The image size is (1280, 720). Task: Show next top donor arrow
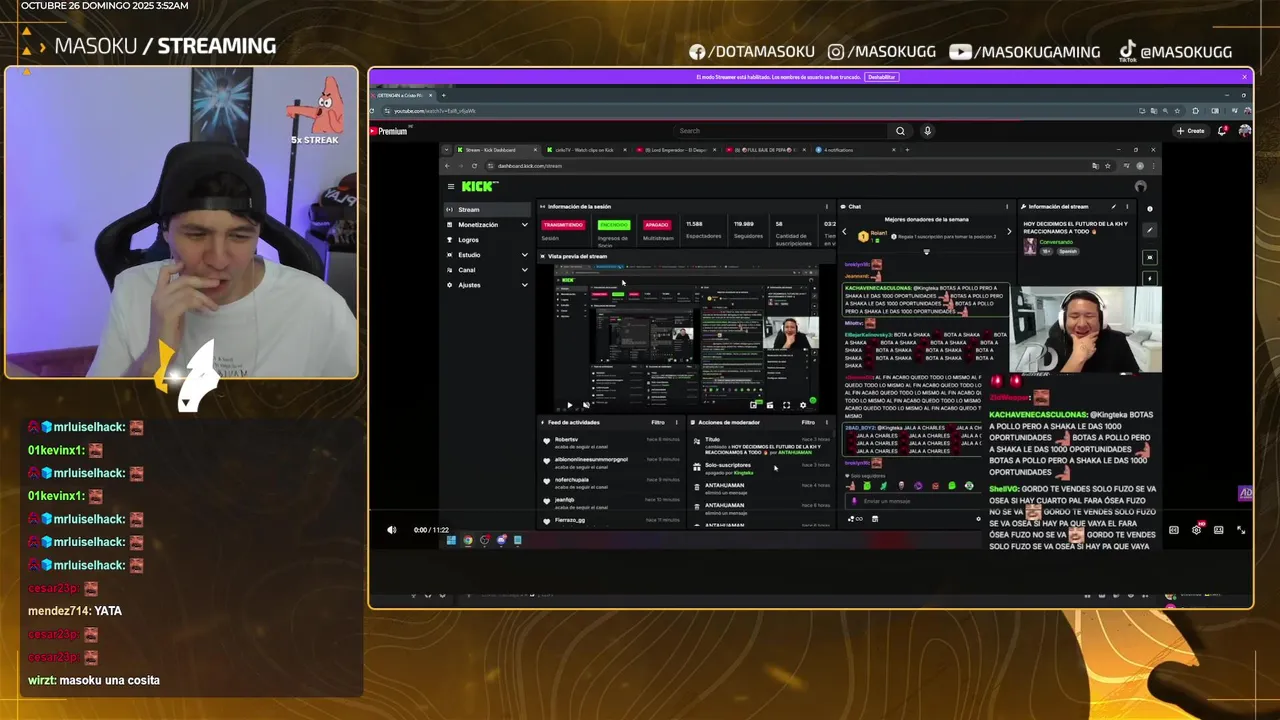[x=1008, y=231]
